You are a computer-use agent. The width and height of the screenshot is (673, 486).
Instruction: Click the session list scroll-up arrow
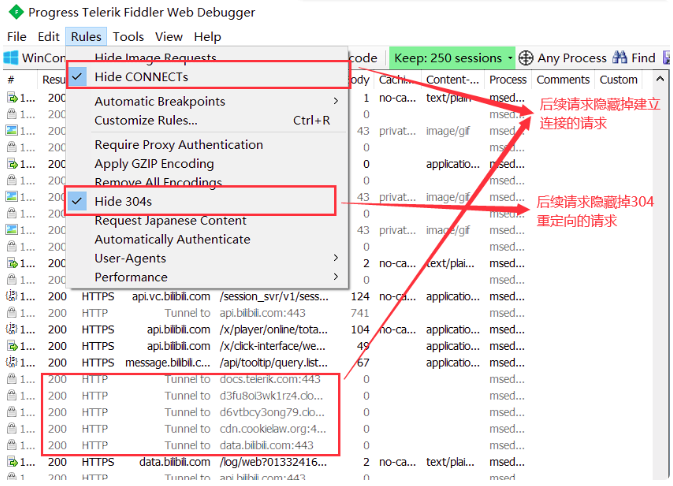click(660, 79)
